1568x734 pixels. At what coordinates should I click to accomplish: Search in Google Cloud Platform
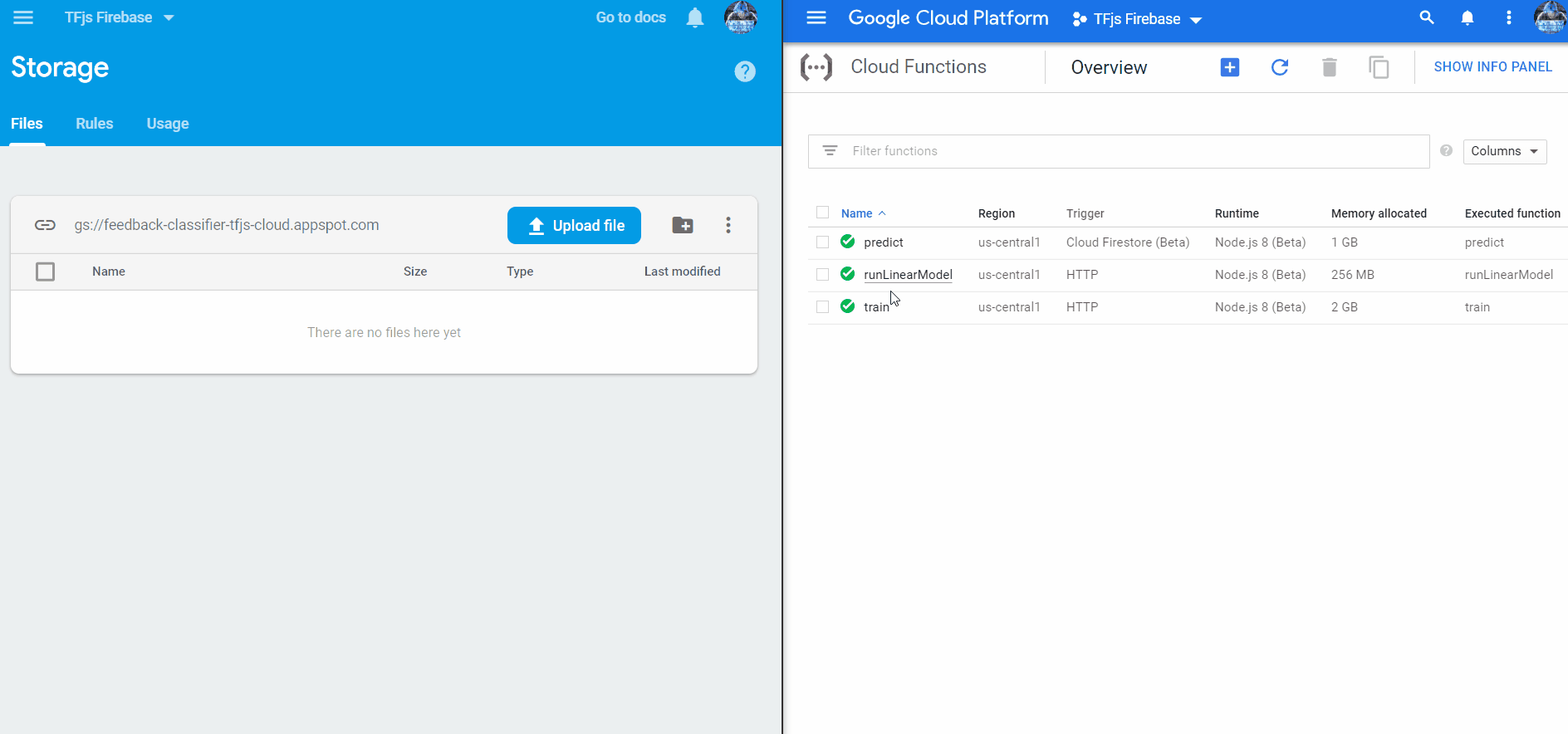[x=1427, y=17]
